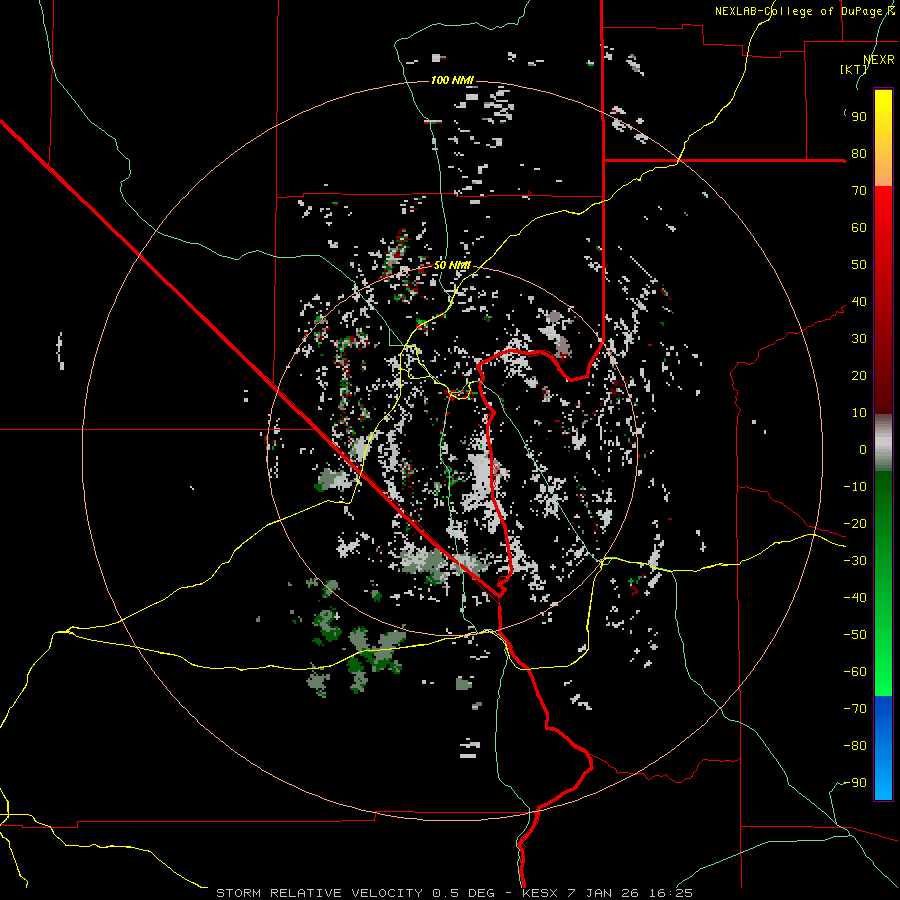Click the 60 value on velocity scale
The height and width of the screenshot is (900, 900).
[859, 228]
